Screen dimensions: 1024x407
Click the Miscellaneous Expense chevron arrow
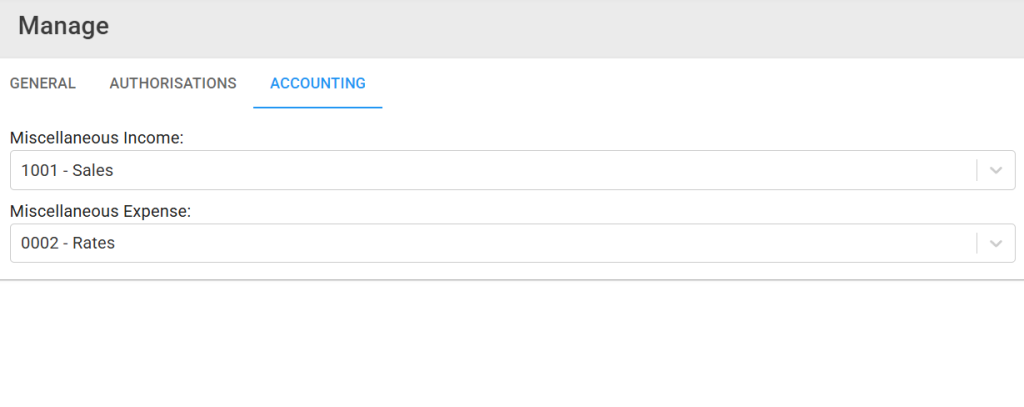click(x=995, y=243)
